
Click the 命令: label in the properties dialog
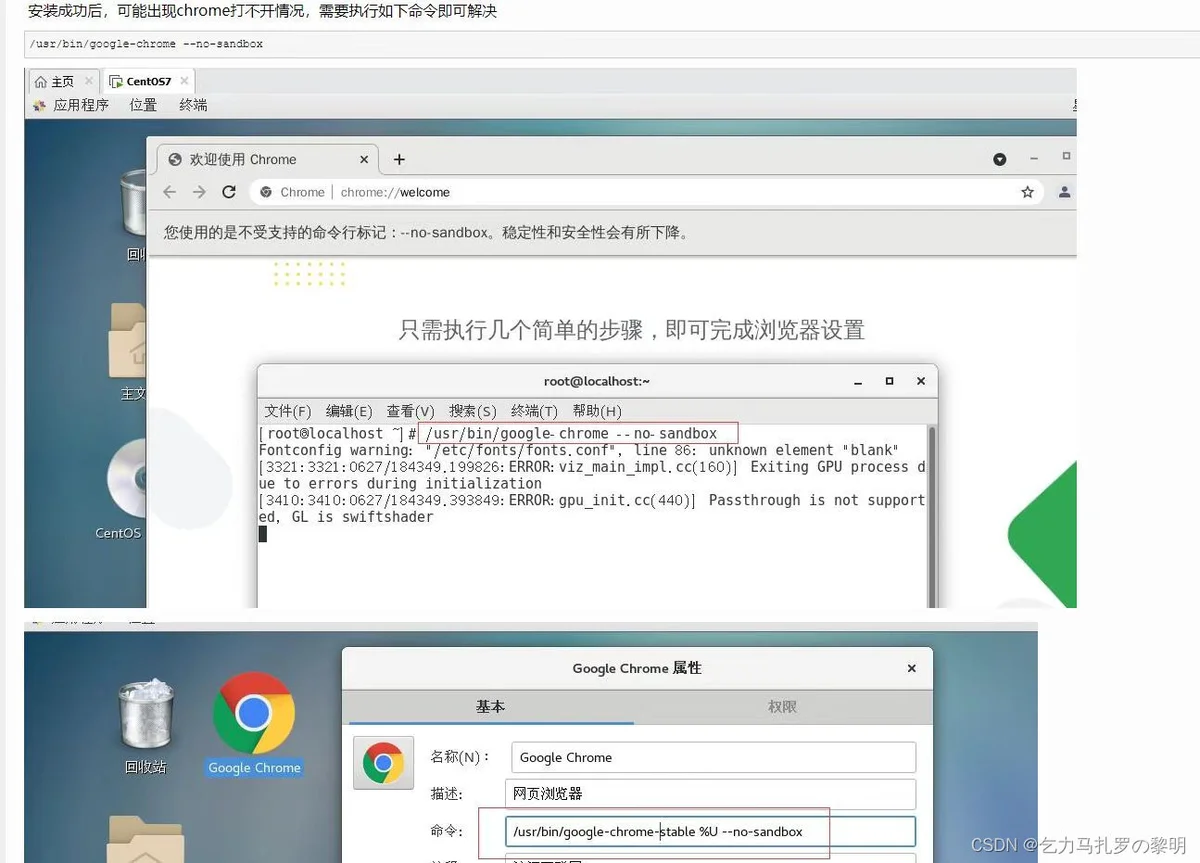pos(447,832)
